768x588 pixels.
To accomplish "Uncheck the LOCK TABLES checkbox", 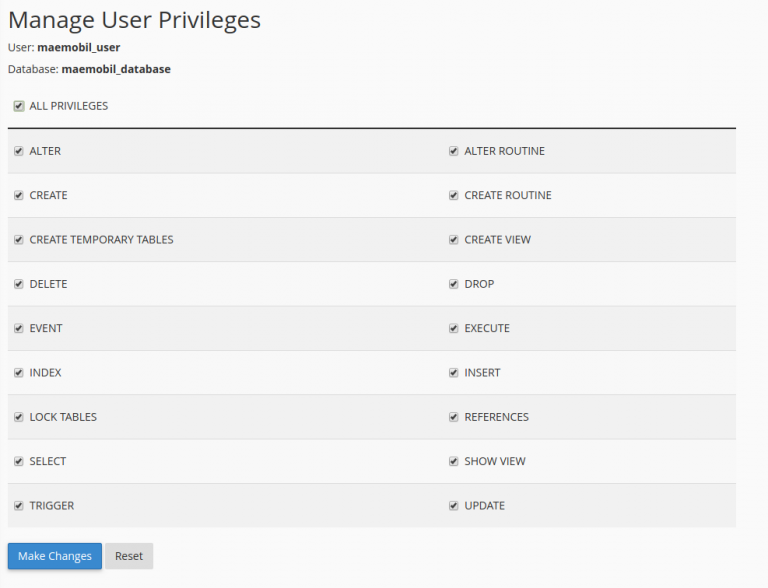I will click(x=19, y=417).
